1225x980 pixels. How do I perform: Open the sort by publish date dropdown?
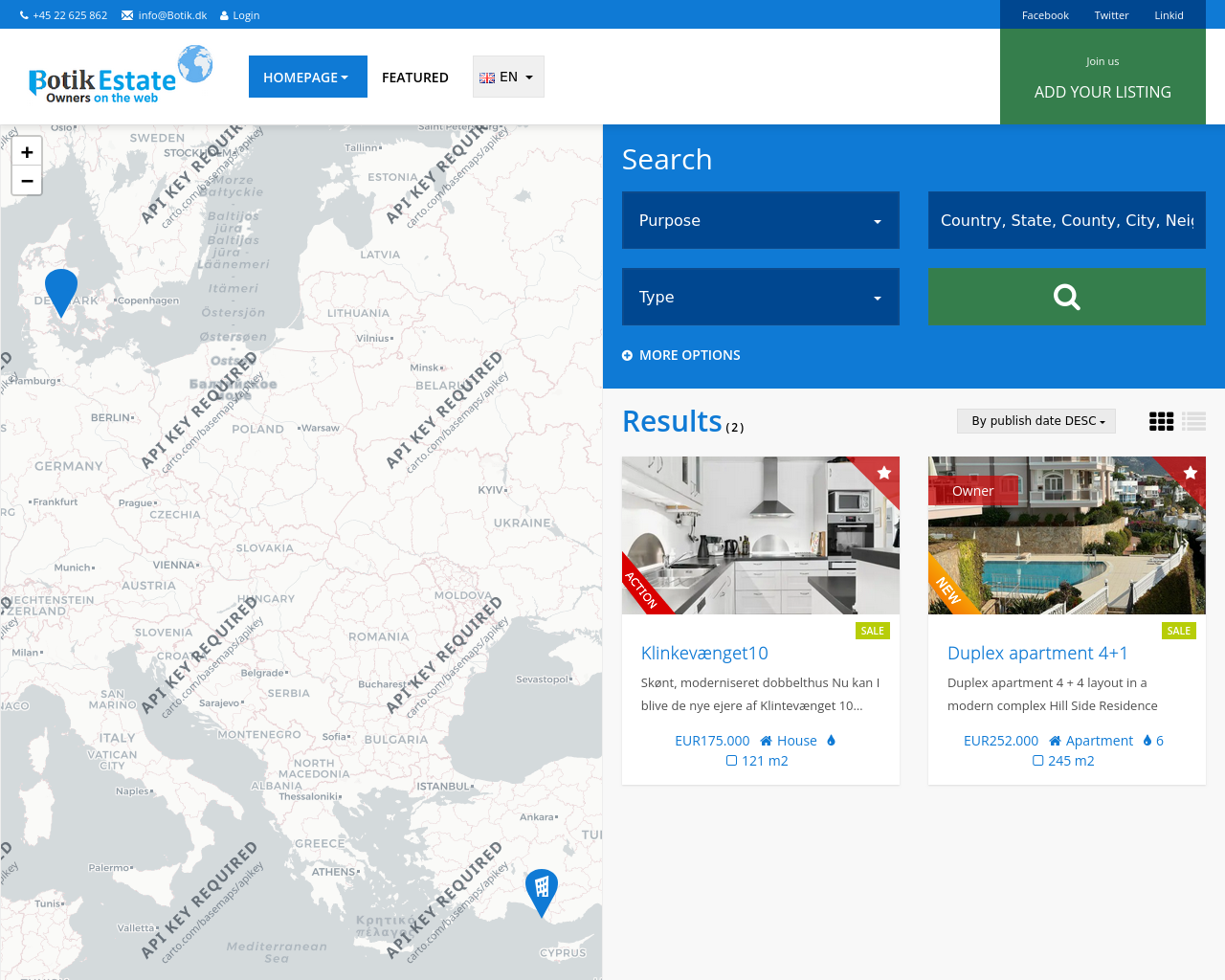tap(1036, 421)
